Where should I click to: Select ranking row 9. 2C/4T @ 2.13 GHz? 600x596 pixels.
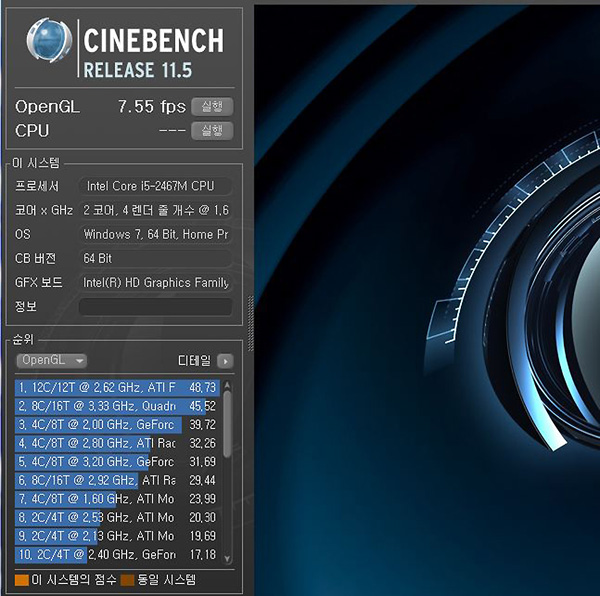point(117,536)
